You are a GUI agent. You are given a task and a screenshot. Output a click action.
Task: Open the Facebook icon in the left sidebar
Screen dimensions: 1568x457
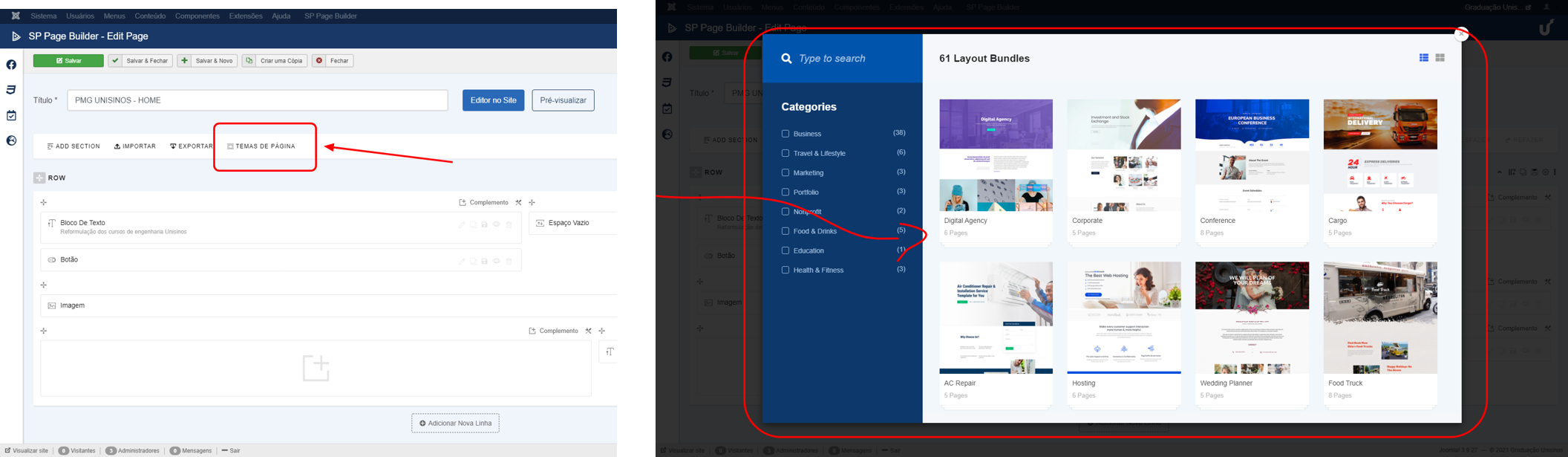click(x=11, y=65)
